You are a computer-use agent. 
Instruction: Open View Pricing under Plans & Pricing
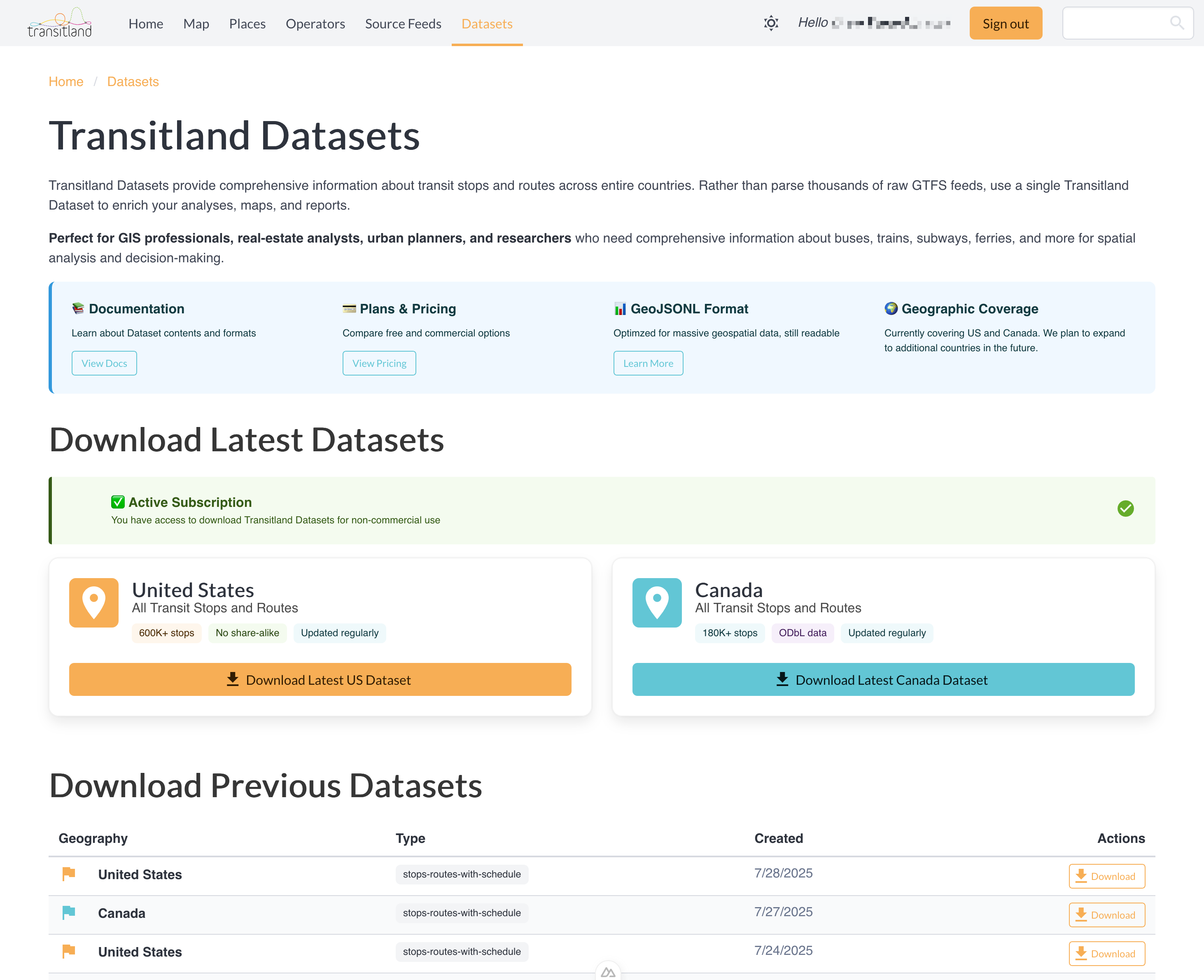[379, 363]
